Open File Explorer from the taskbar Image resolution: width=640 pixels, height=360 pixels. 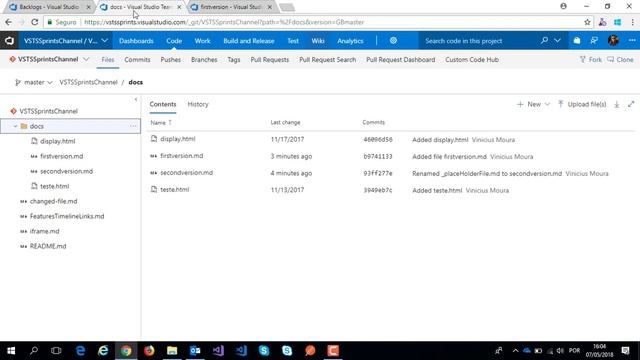(172, 351)
